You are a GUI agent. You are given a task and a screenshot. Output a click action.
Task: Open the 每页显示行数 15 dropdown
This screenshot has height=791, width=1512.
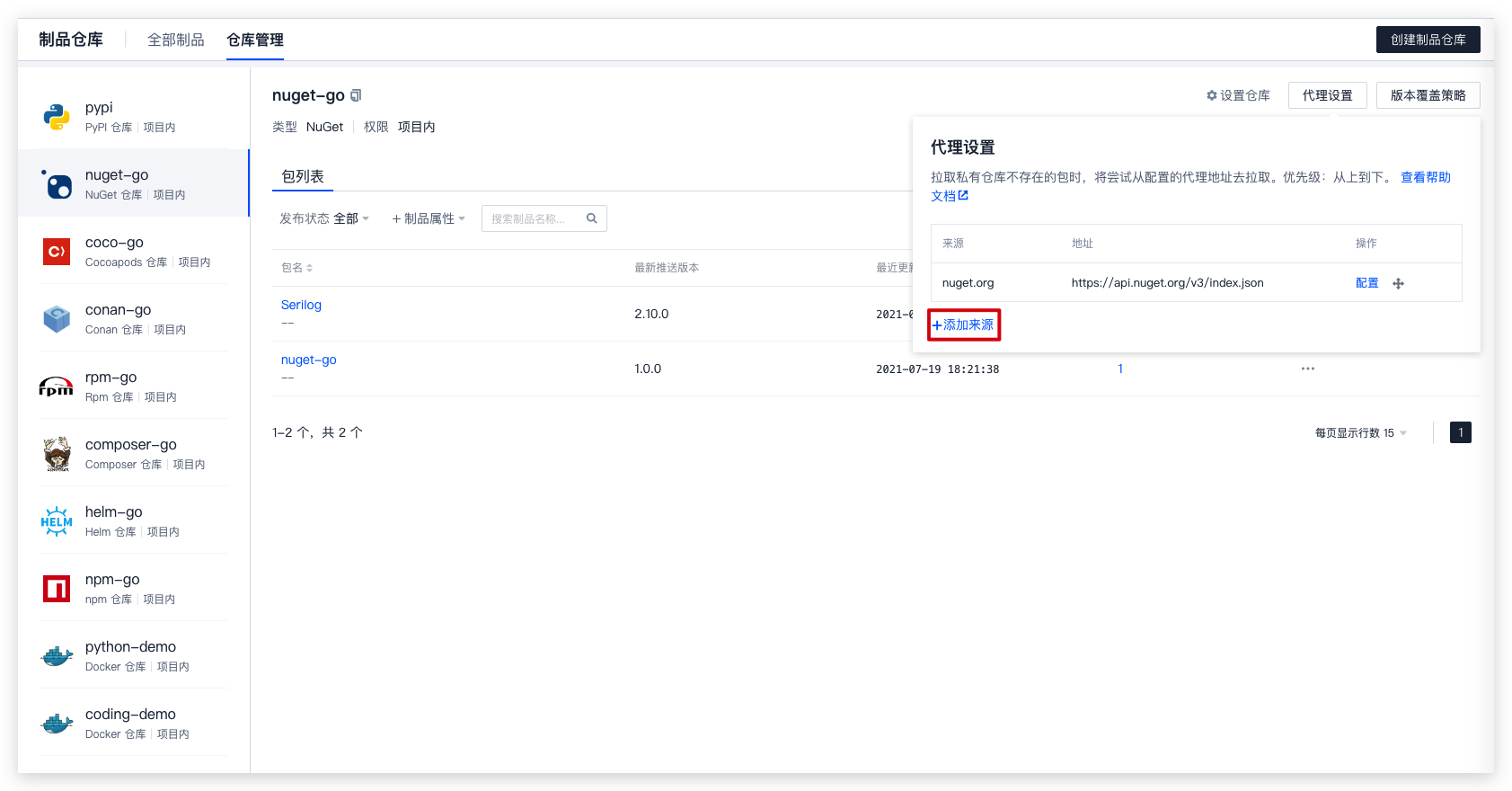[x=1361, y=433]
